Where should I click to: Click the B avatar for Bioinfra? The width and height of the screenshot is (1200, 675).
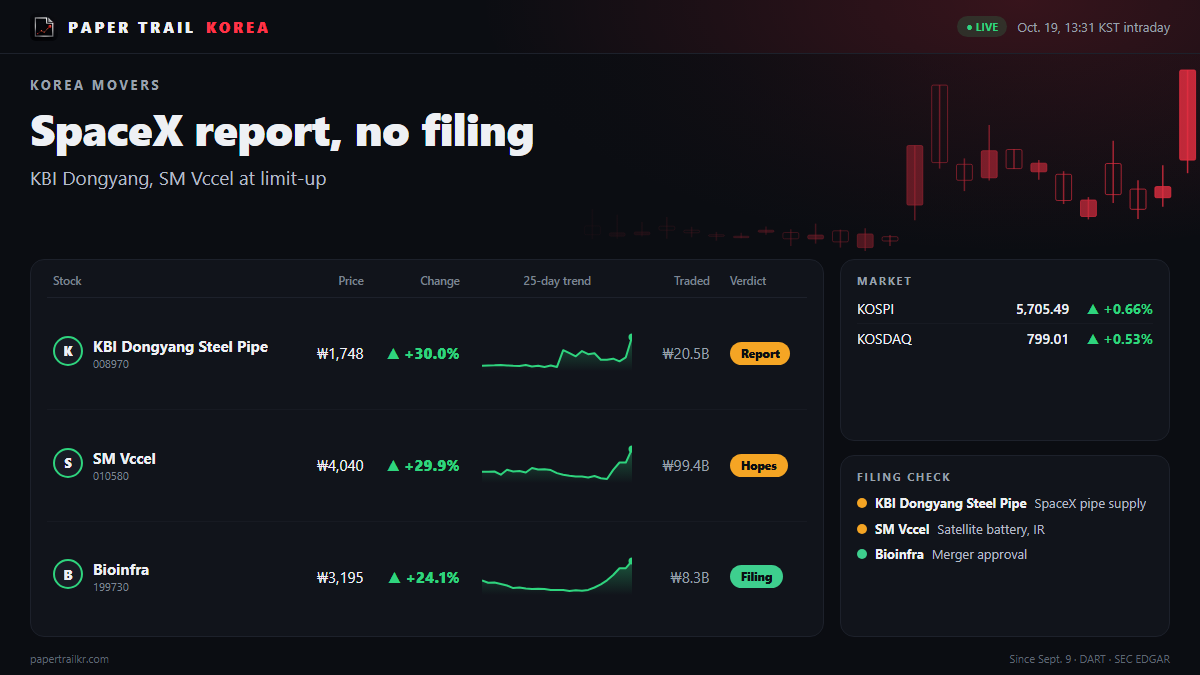tap(67, 575)
